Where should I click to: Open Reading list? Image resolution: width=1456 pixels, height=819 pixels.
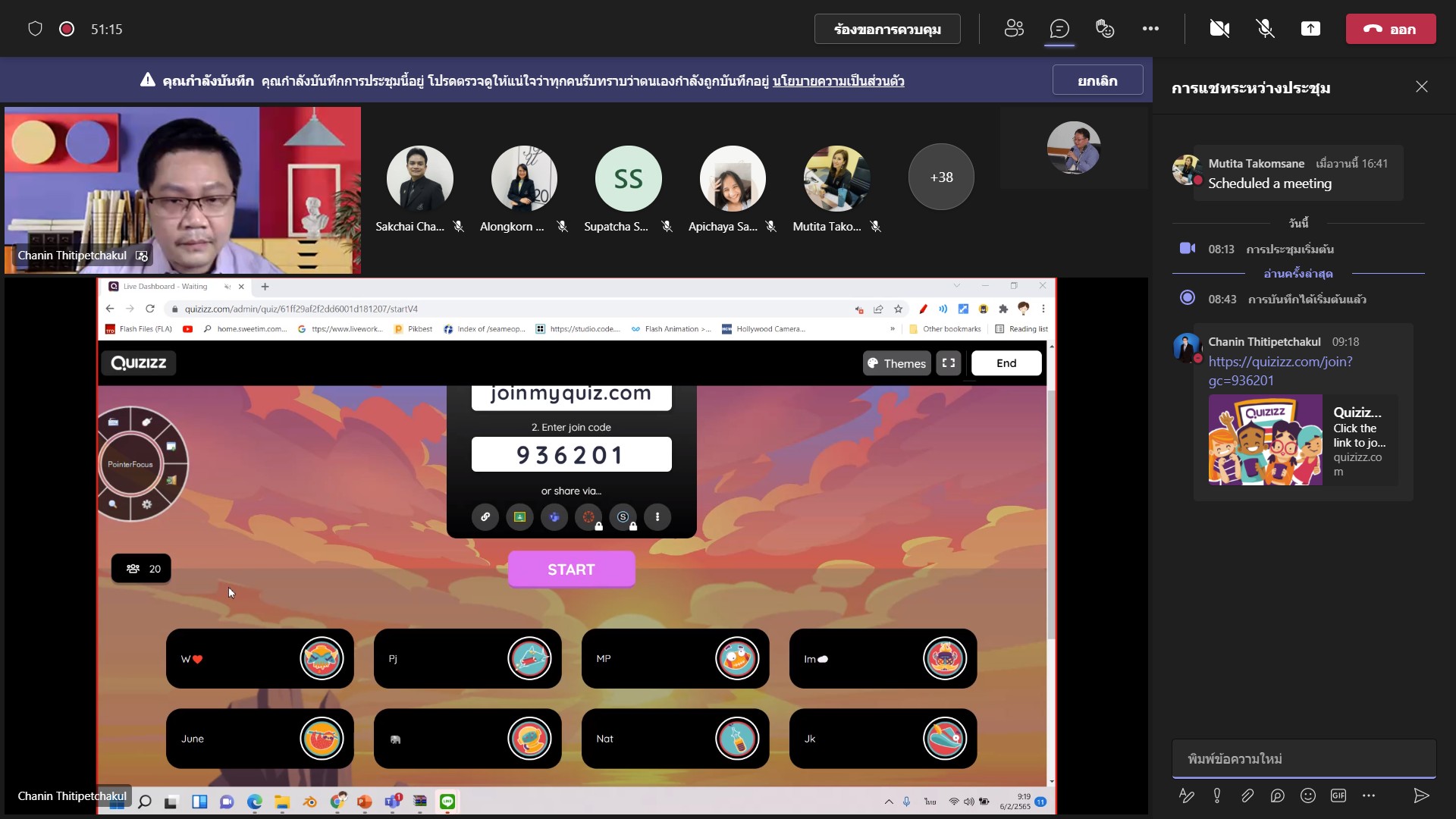(1021, 329)
